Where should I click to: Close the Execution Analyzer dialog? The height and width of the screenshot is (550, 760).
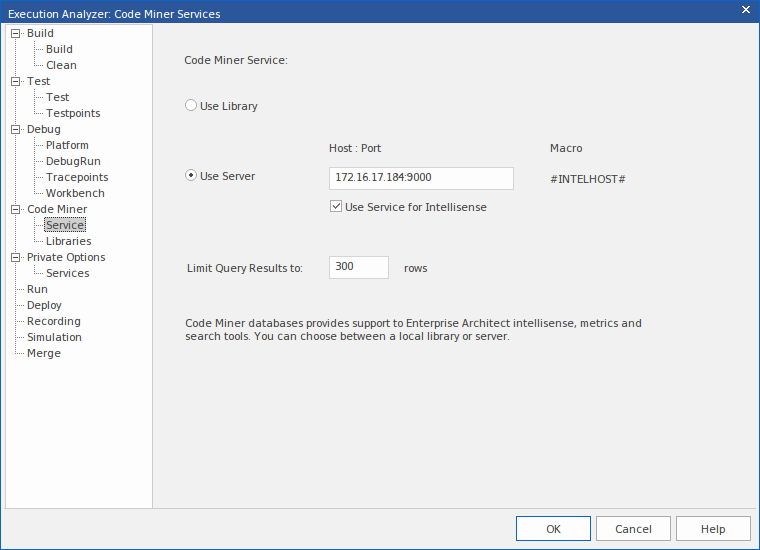[x=745, y=11]
